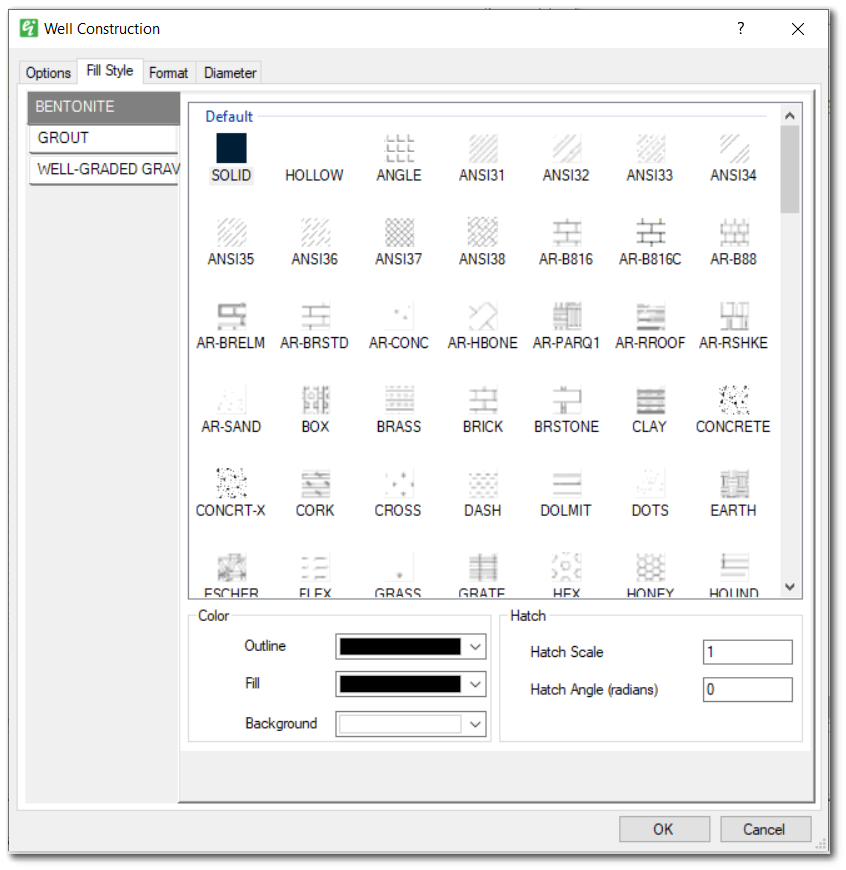Choose the ANSI31 hatch pattern
Viewport: 846px width, 870px height.
[482, 148]
